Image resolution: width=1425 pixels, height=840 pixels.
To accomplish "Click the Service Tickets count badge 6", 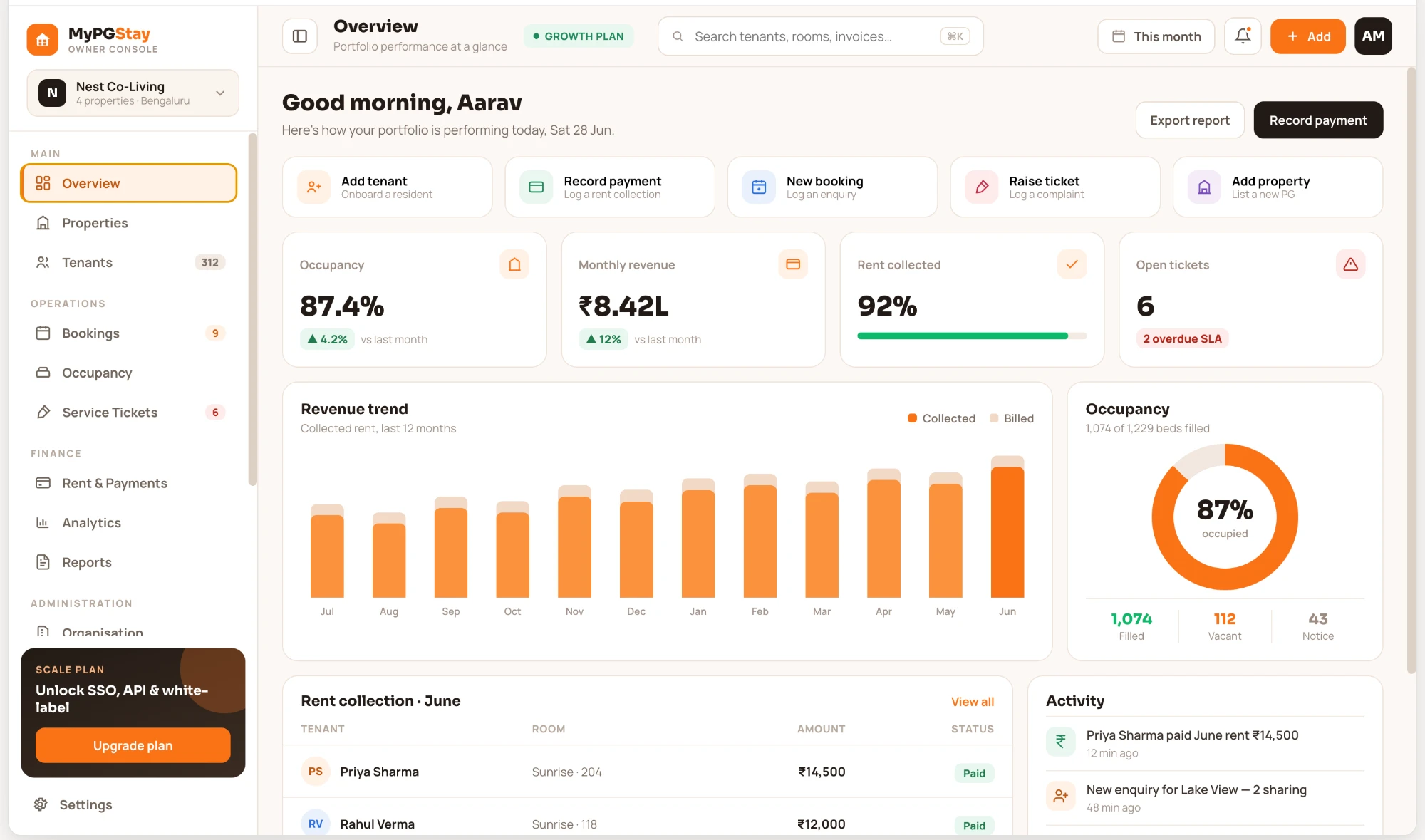I will pos(215,413).
